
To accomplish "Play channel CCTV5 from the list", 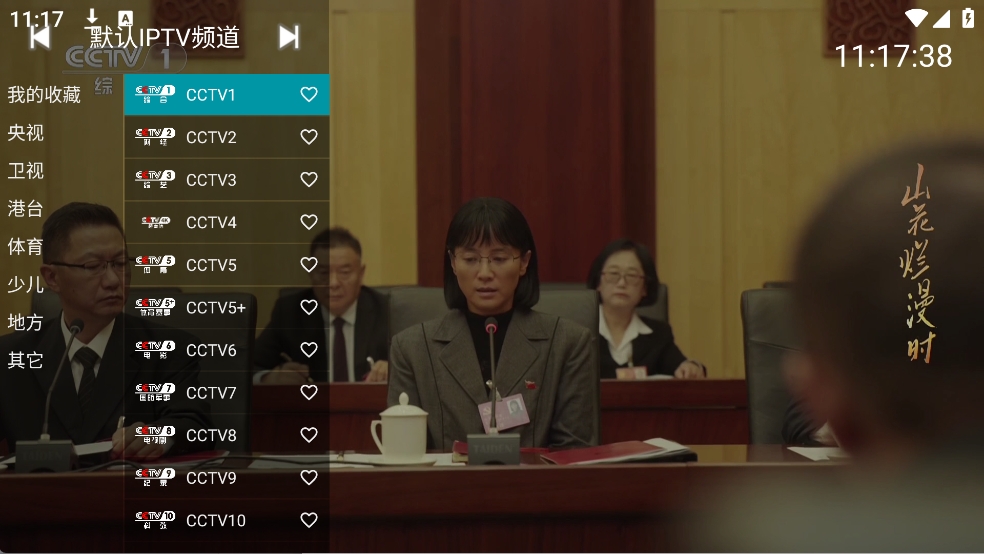I will 227,265.
